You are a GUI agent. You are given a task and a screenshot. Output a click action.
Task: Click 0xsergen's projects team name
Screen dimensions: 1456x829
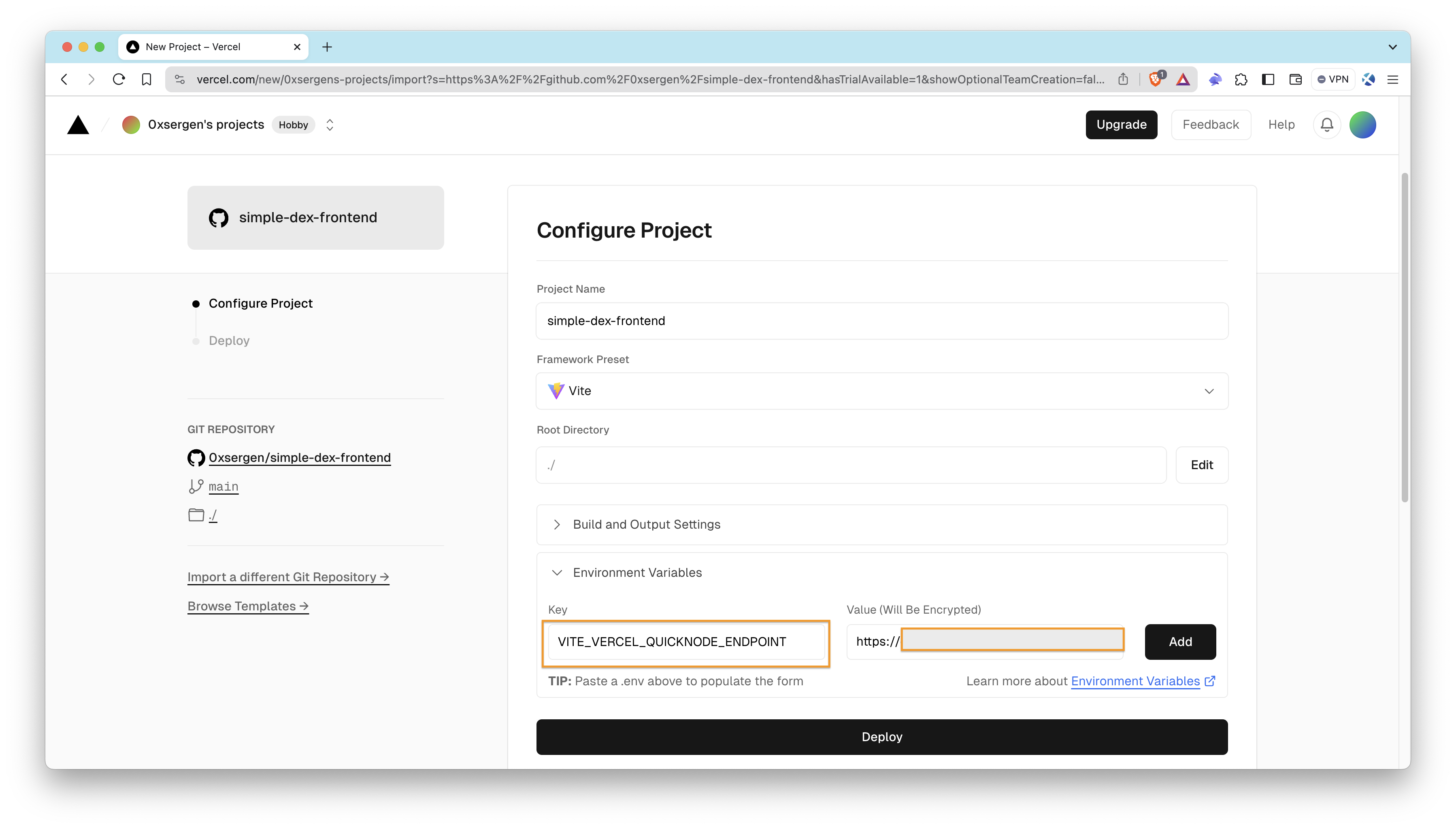click(206, 125)
